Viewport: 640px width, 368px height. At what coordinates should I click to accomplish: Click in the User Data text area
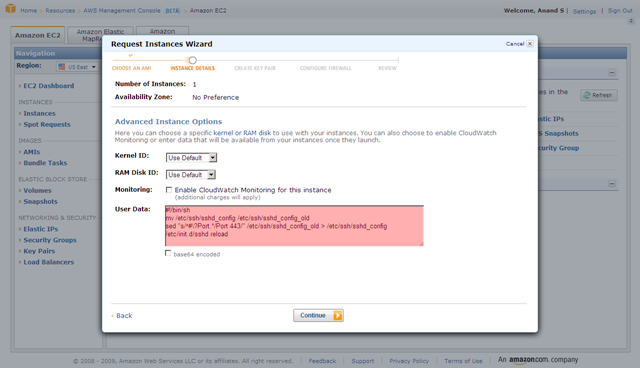(294, 226)
